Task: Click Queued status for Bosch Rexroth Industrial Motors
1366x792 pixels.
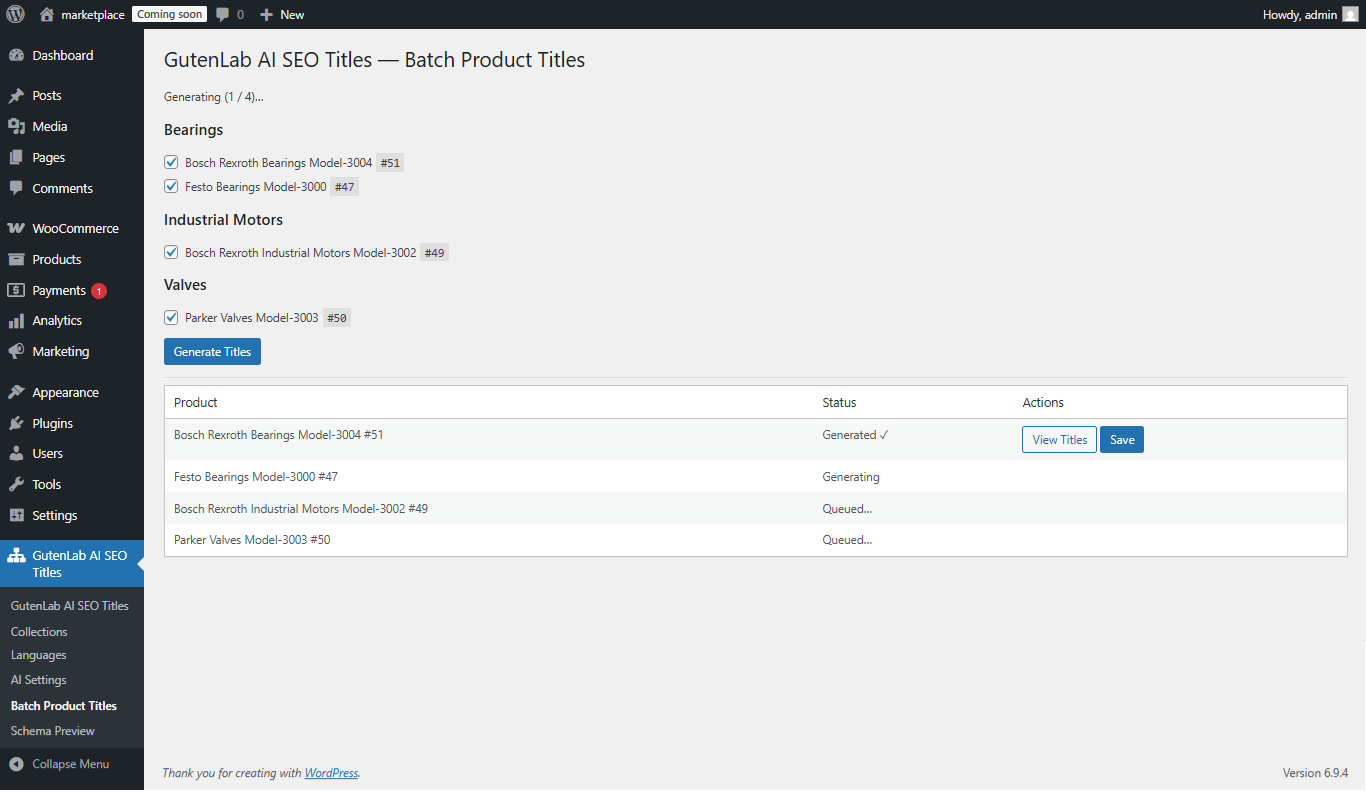Action: click(847, 509)
